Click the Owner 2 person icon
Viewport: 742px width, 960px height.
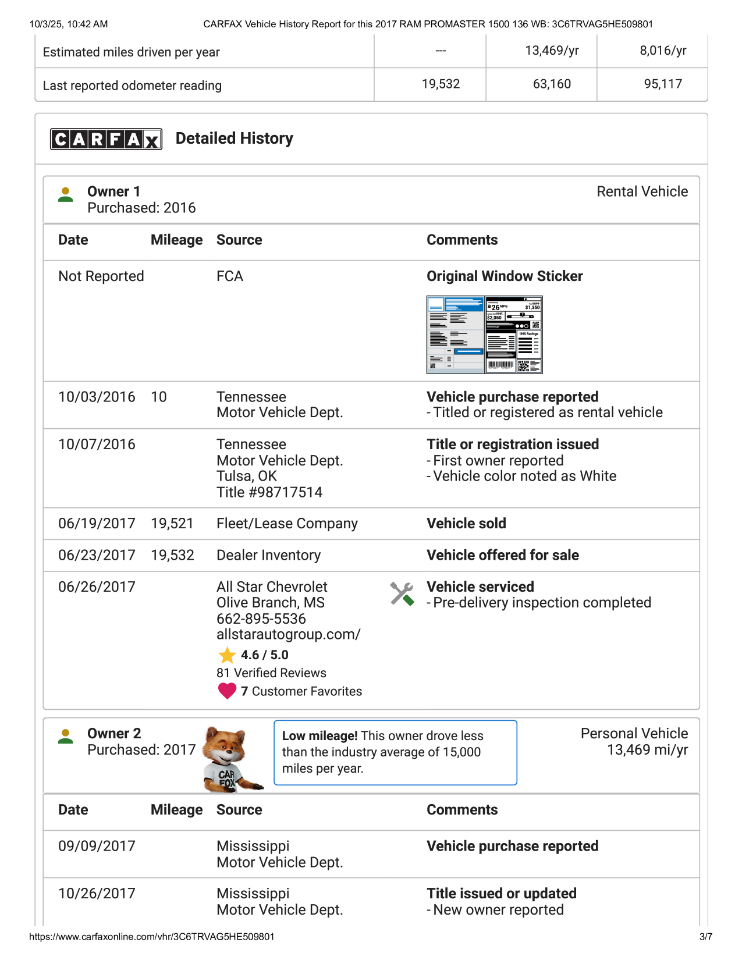tap(66, 736)
